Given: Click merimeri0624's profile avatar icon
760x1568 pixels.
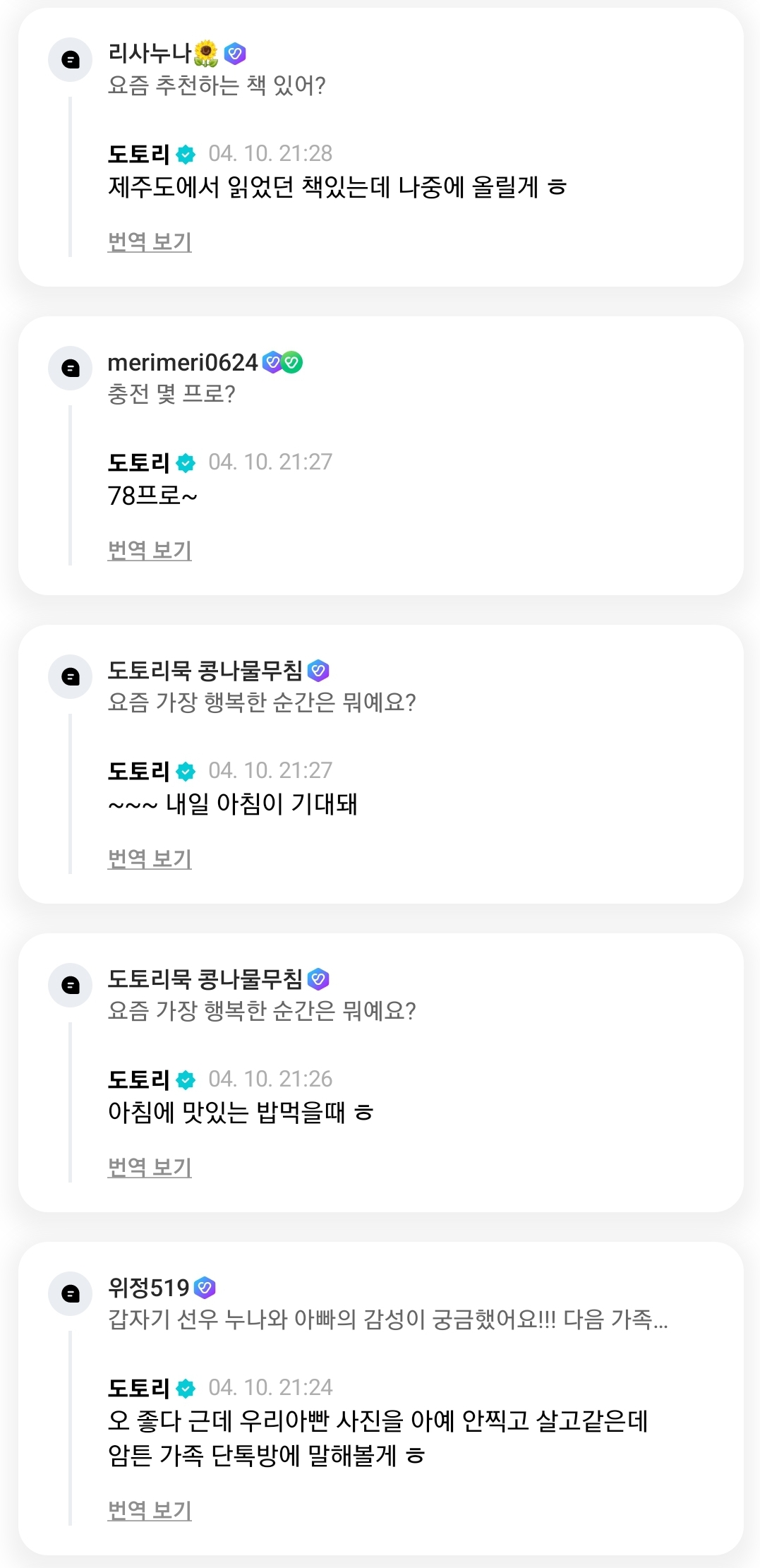Looking at the screenshot, I should click(70, 368).
